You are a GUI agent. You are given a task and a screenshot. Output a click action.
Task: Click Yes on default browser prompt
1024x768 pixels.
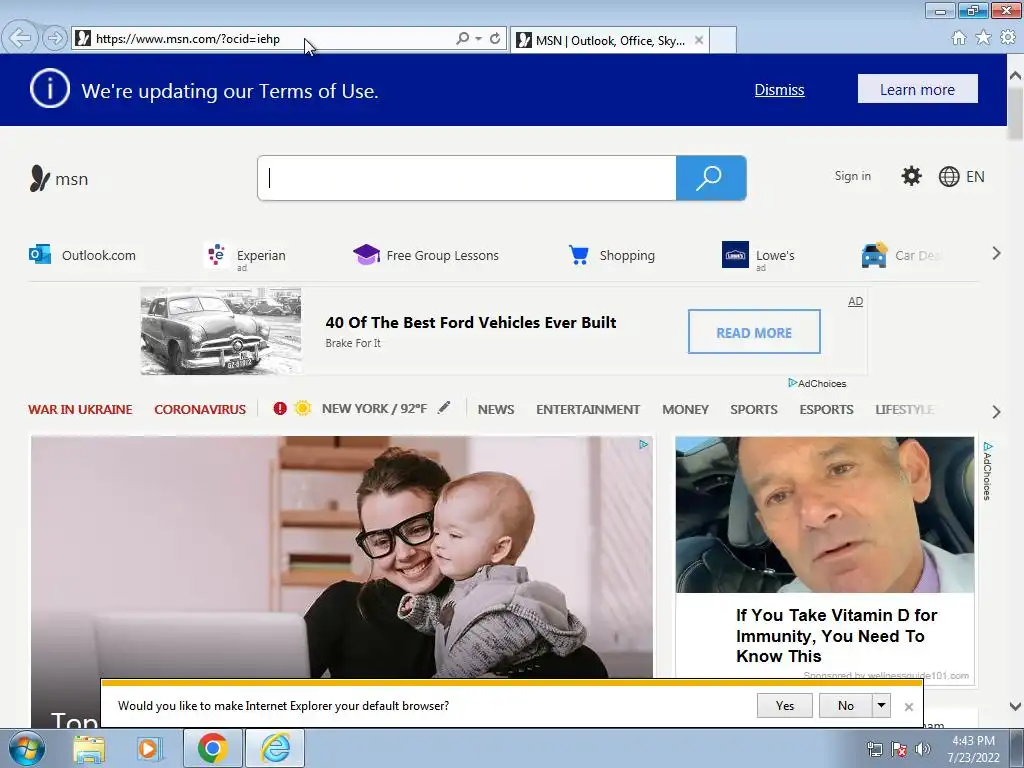click(784, 705)
